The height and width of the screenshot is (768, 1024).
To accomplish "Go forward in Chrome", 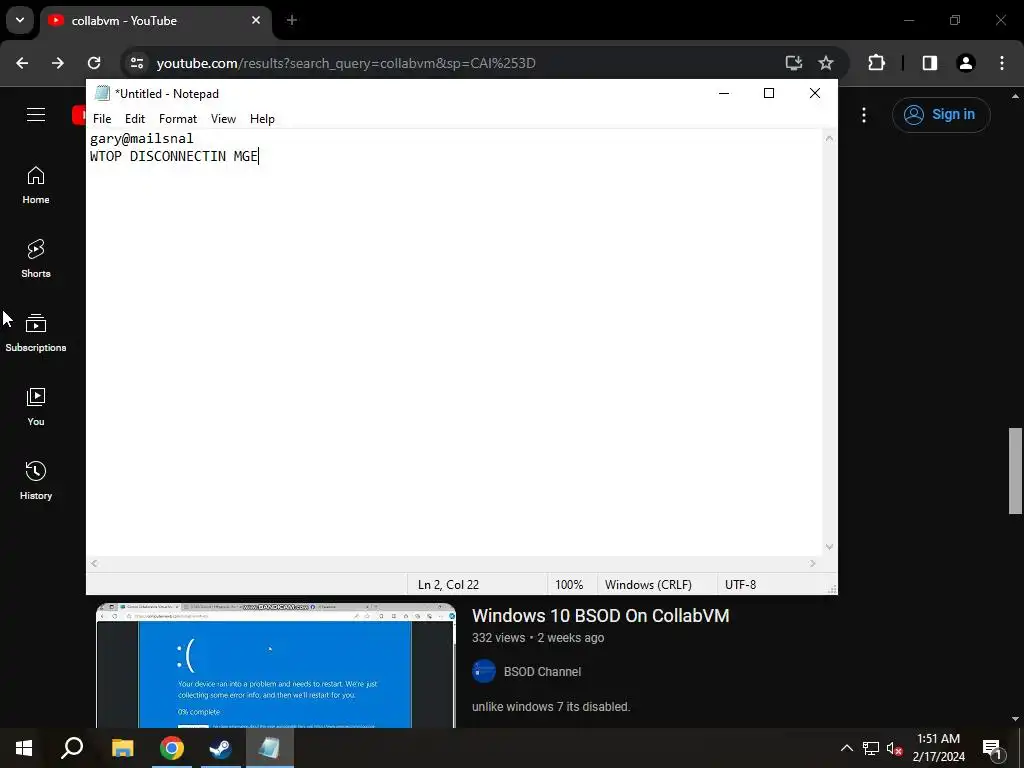I will [x=58, y=63].
